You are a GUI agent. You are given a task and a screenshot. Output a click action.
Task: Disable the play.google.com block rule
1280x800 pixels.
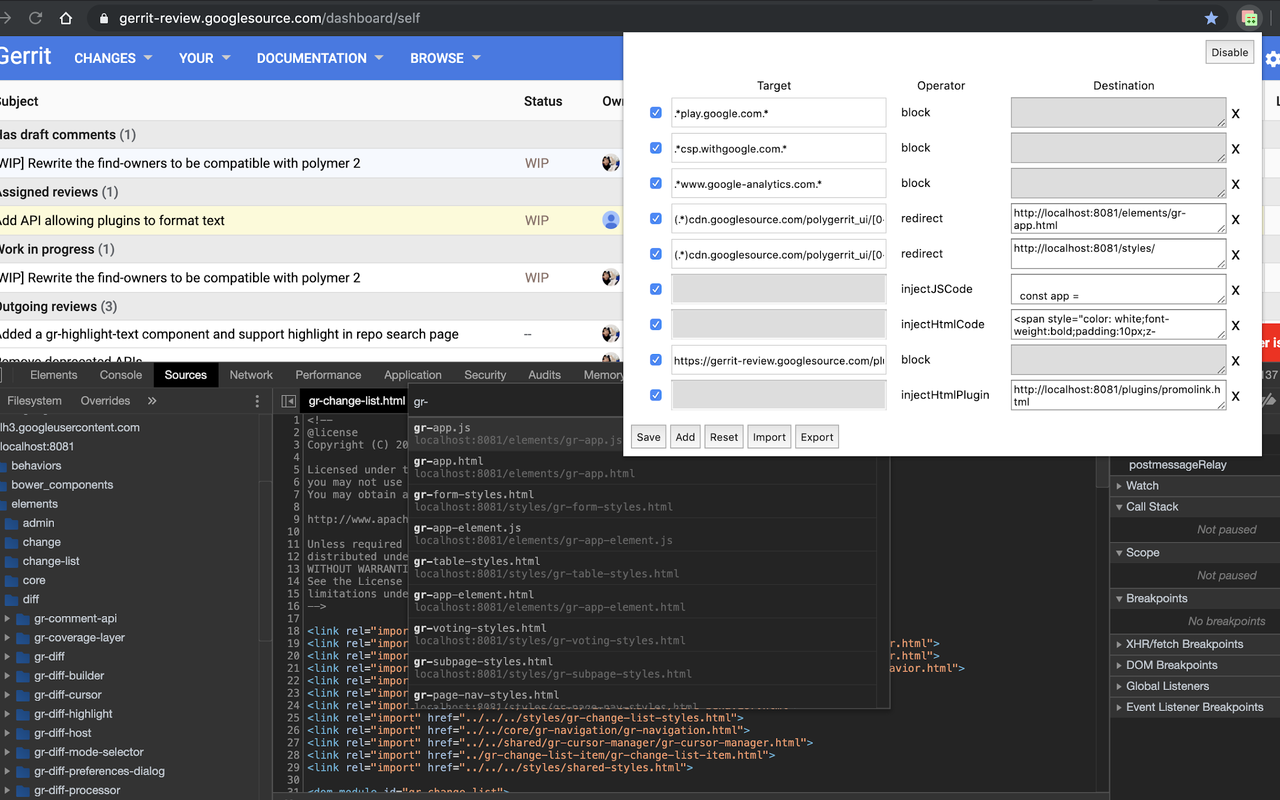point(656,113)
